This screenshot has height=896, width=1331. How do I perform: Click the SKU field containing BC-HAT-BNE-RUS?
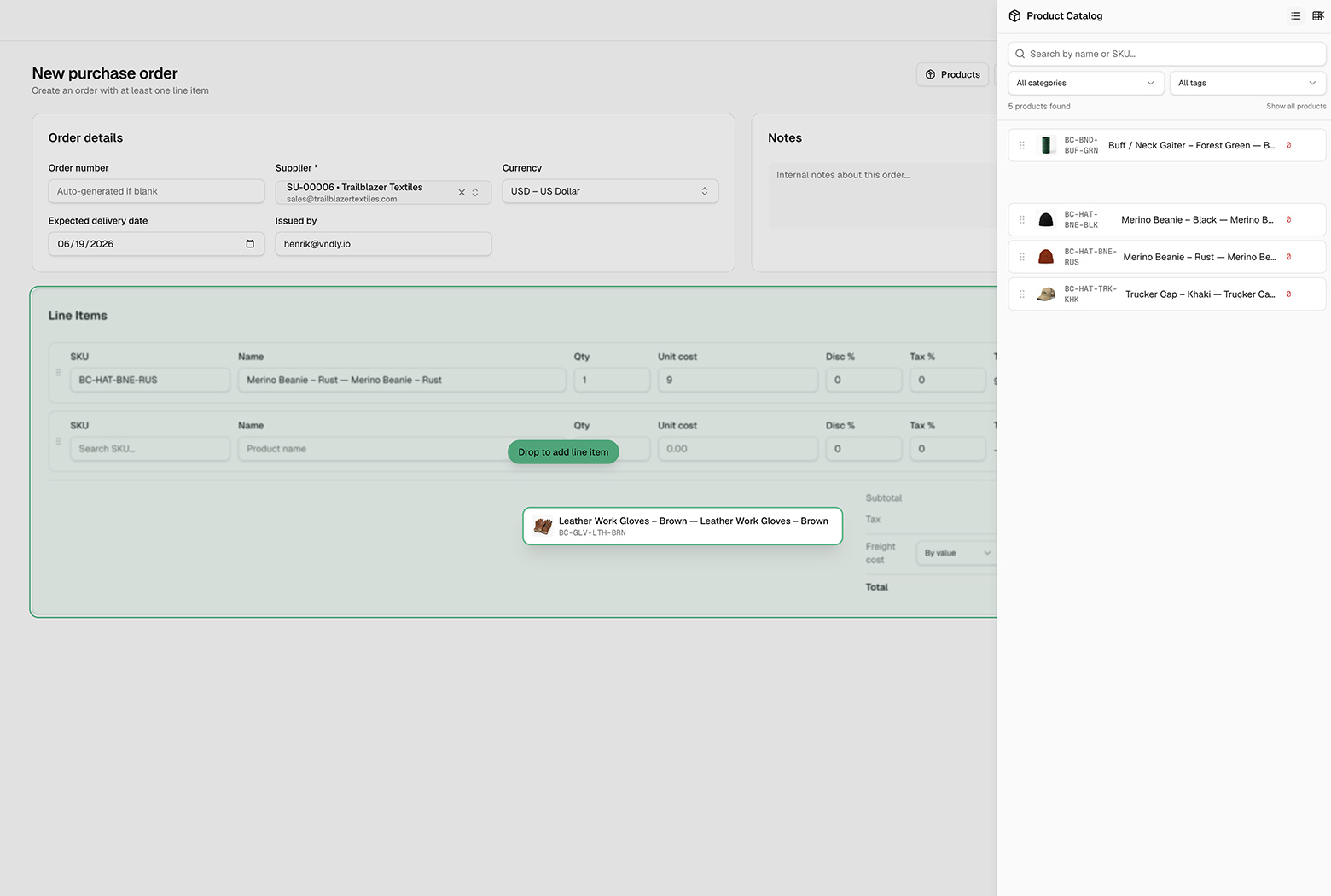(x=150, y=380)
